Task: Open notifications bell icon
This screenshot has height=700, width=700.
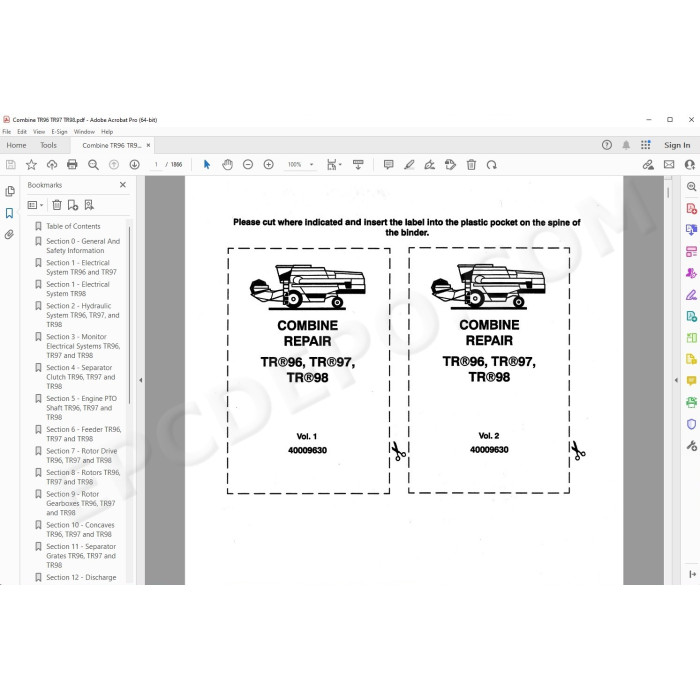Action: coord(626,145)
